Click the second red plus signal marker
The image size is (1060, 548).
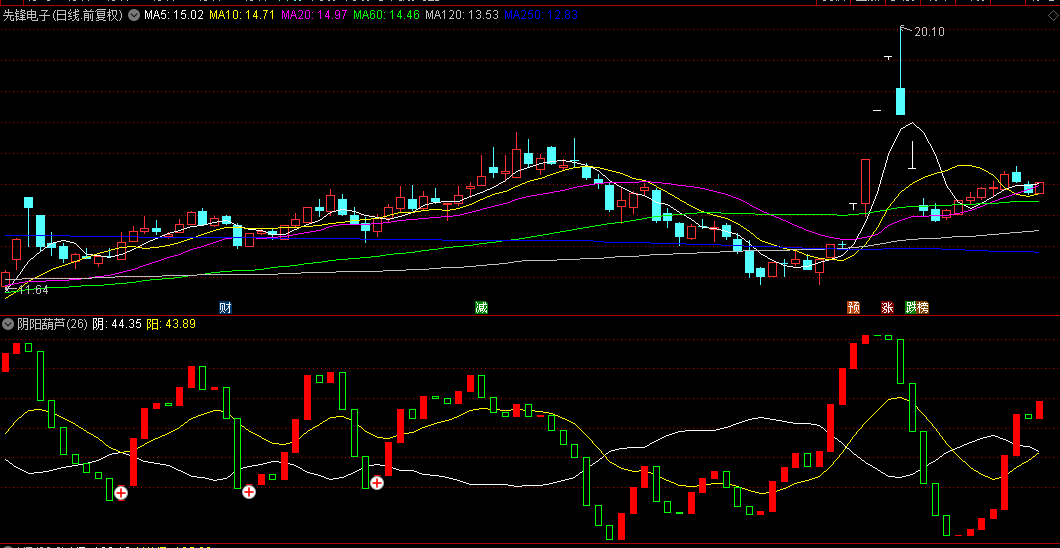(x=249, y=492)
